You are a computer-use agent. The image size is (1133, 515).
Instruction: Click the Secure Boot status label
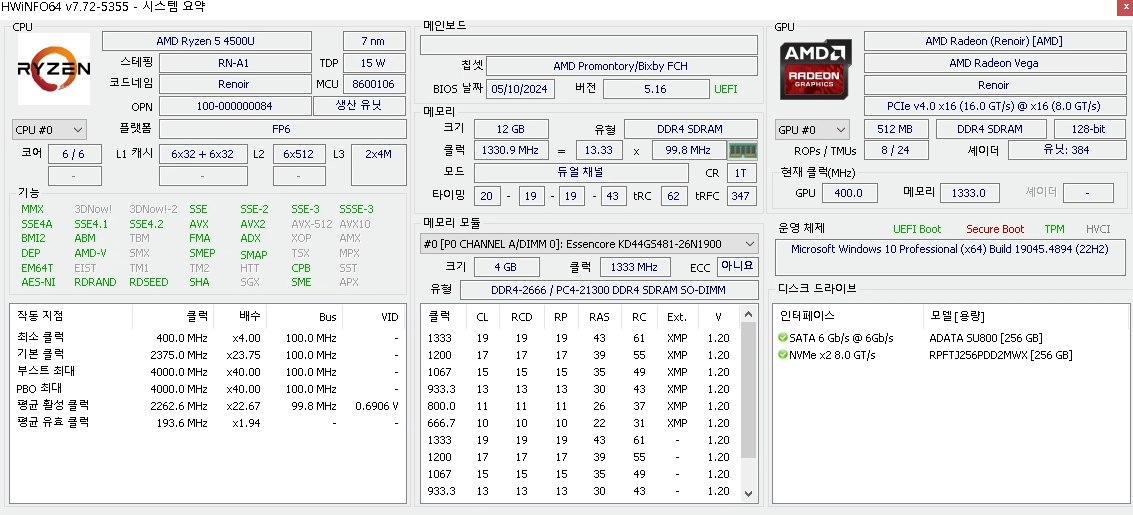(x=995, y=229)
